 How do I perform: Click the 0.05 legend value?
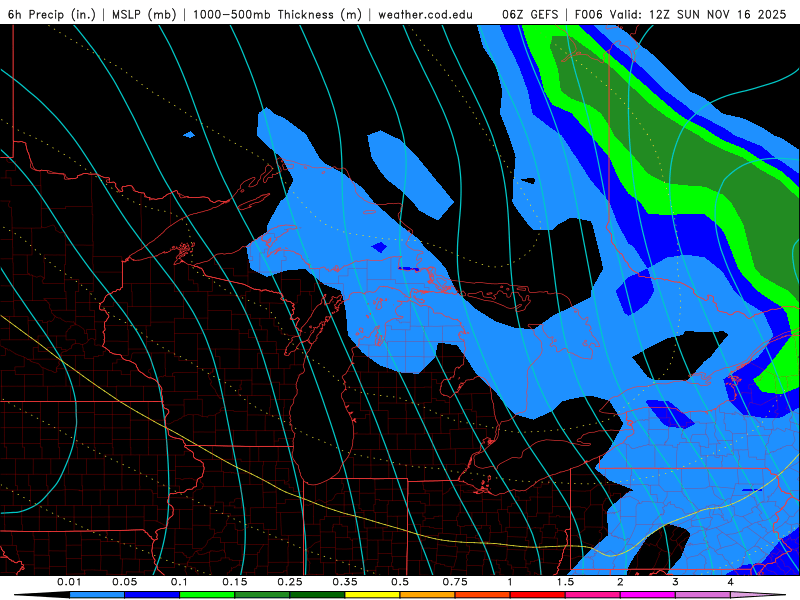(x=124, y=582)
